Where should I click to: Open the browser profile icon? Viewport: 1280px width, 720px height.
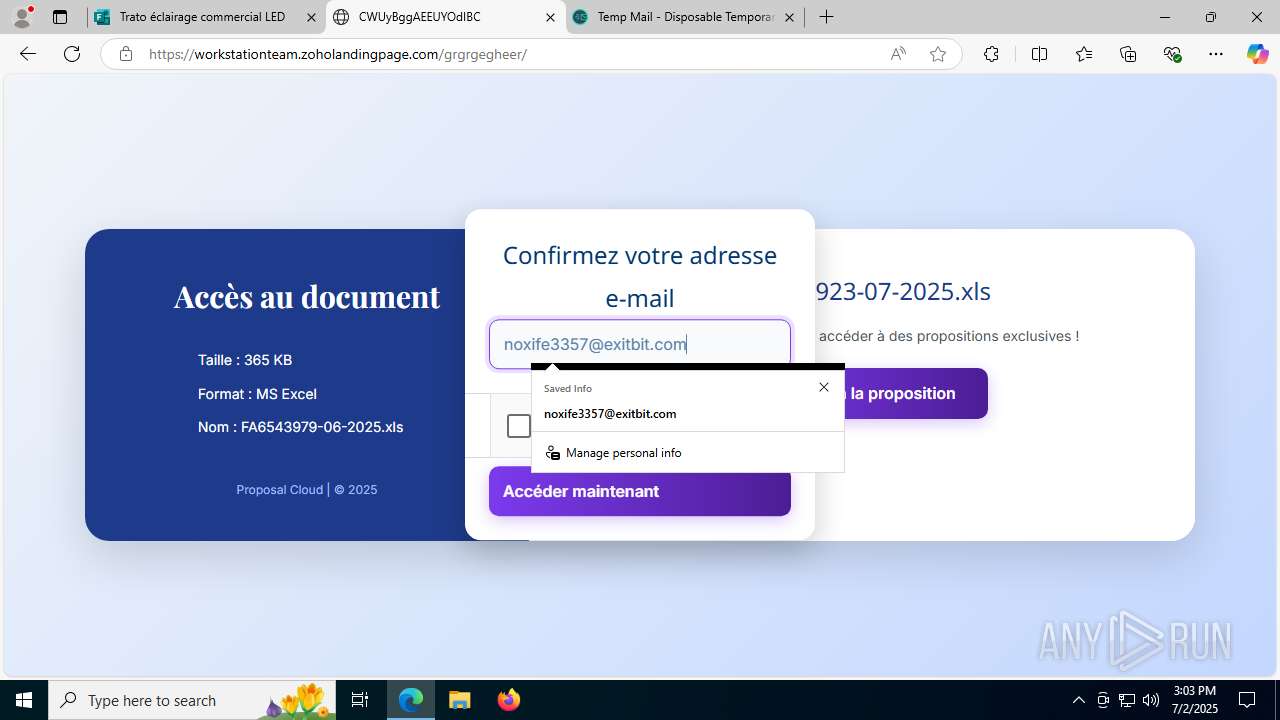tap(22, 17)
